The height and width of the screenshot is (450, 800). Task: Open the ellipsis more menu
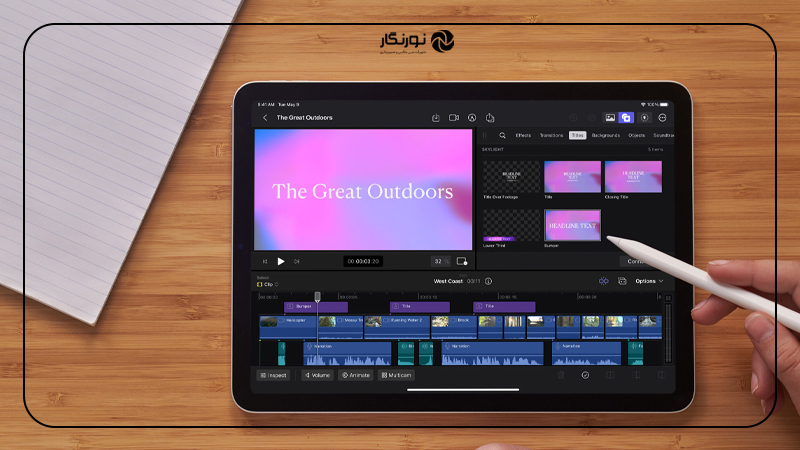[x=662, y=118]
